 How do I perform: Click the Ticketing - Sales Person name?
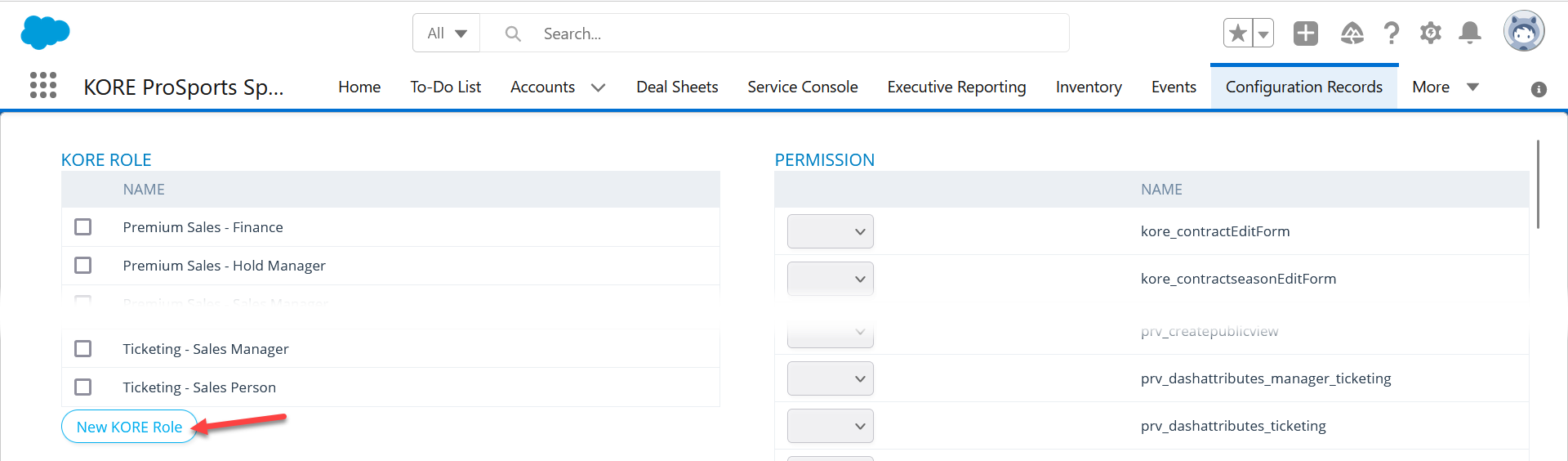(199, 387)
